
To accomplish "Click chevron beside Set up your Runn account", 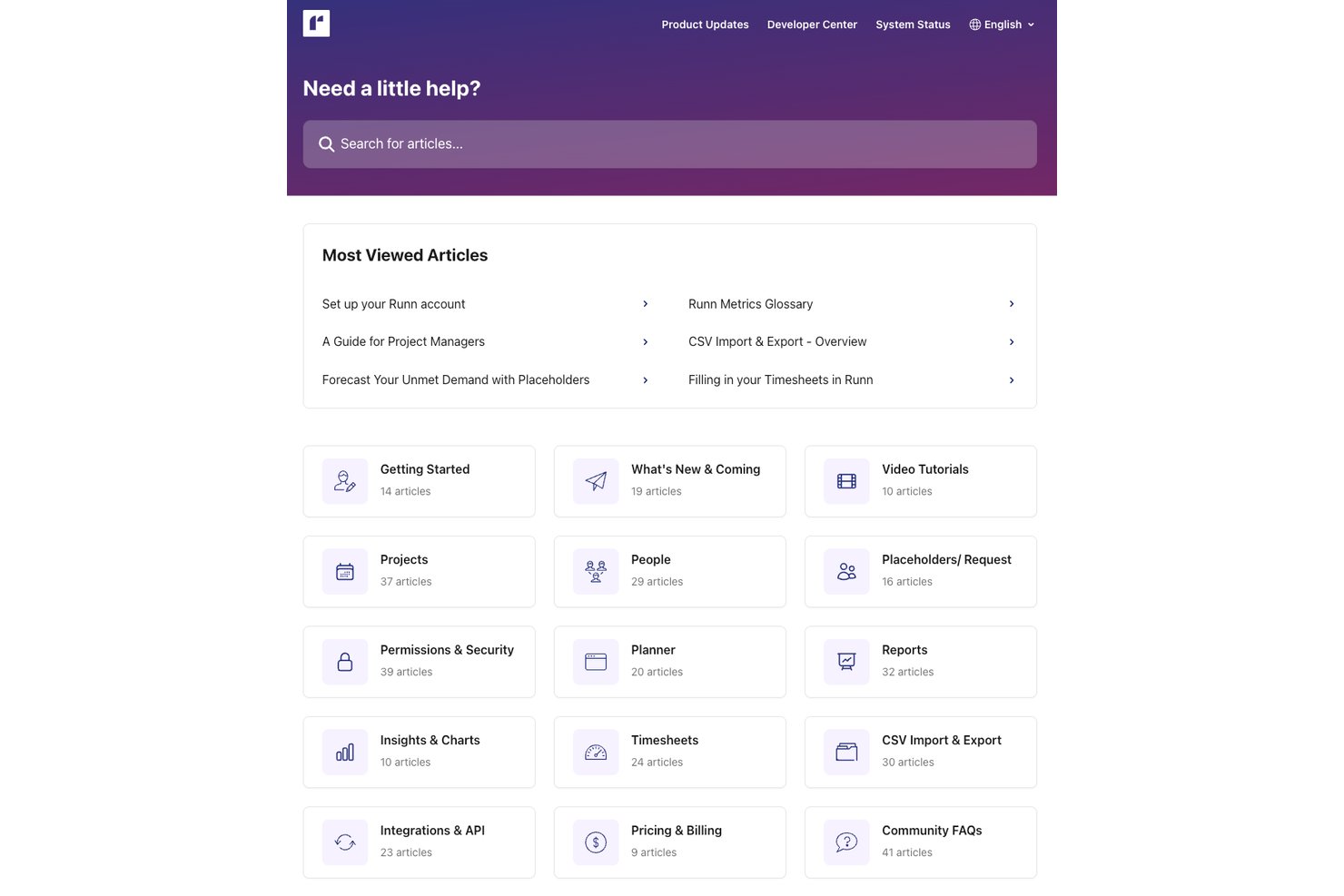I will 646,304.
